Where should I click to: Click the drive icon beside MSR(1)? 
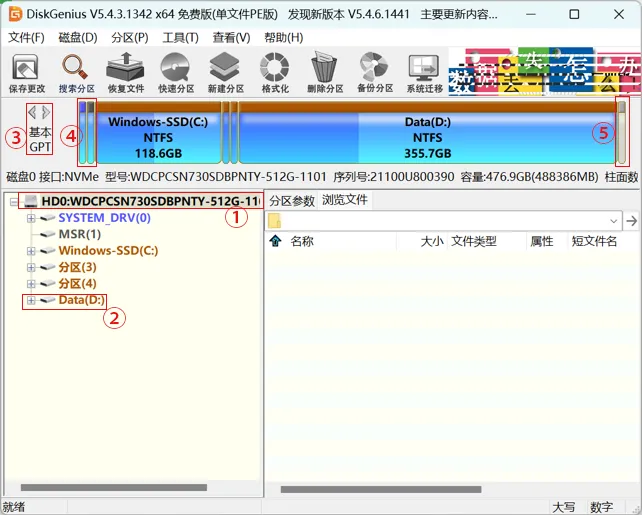(48, 234)
